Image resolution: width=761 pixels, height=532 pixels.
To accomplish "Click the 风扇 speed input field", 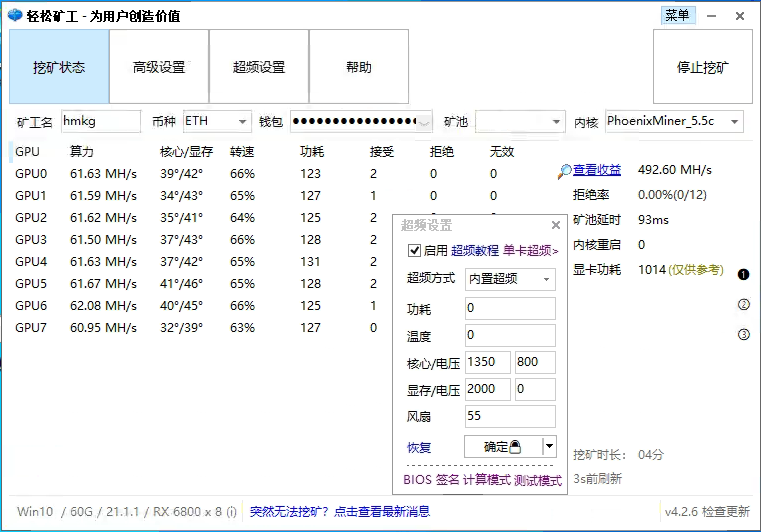I will click(510, 417).
